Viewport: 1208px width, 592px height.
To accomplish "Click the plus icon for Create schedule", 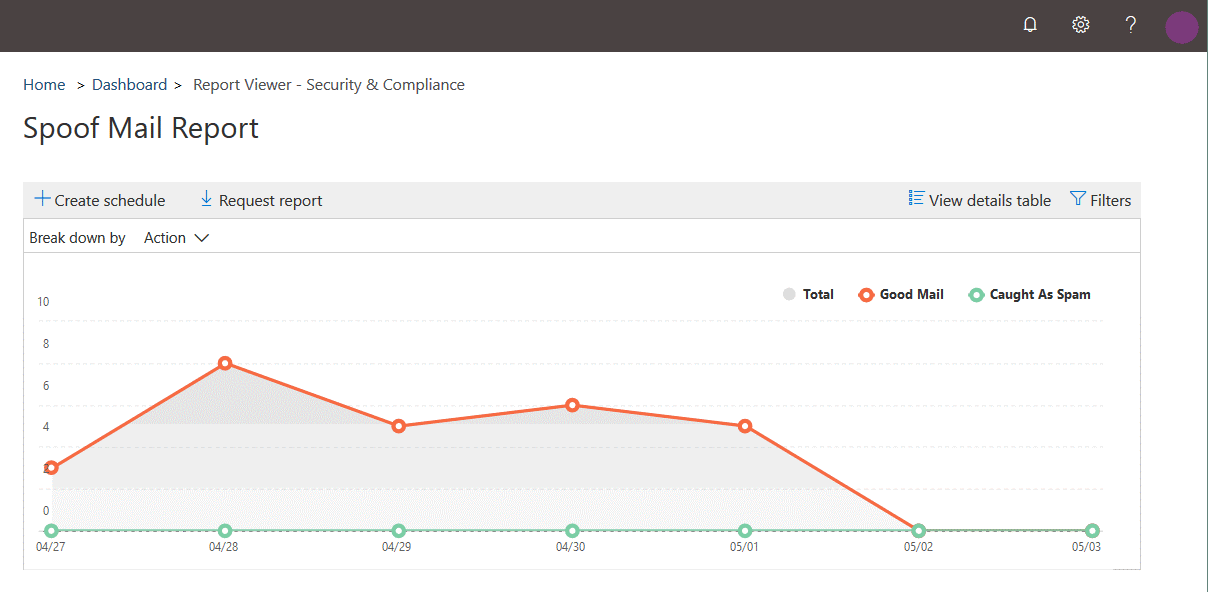I will [x=43, y=199].
